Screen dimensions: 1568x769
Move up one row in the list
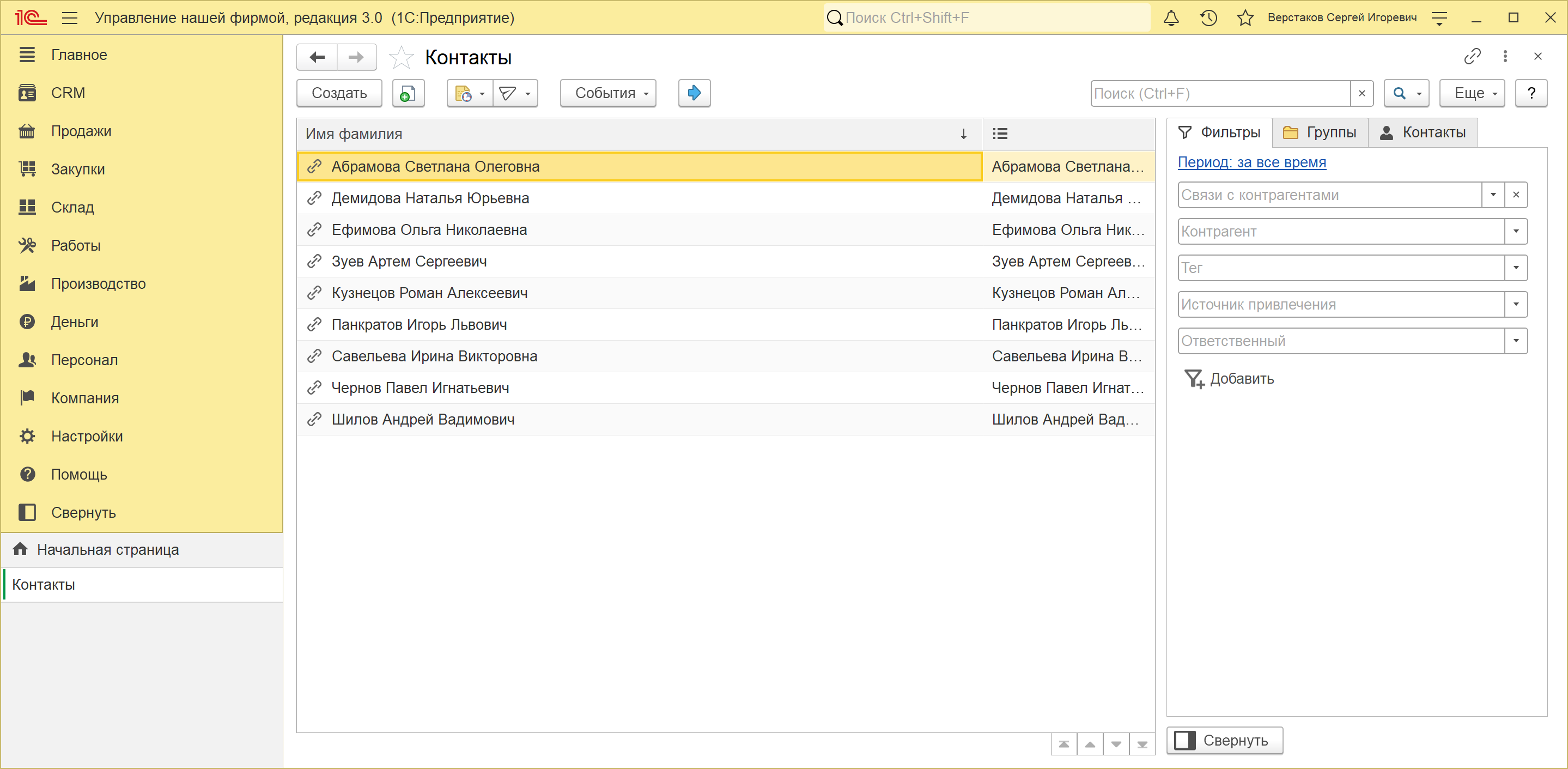click(x=1090, y=744)
